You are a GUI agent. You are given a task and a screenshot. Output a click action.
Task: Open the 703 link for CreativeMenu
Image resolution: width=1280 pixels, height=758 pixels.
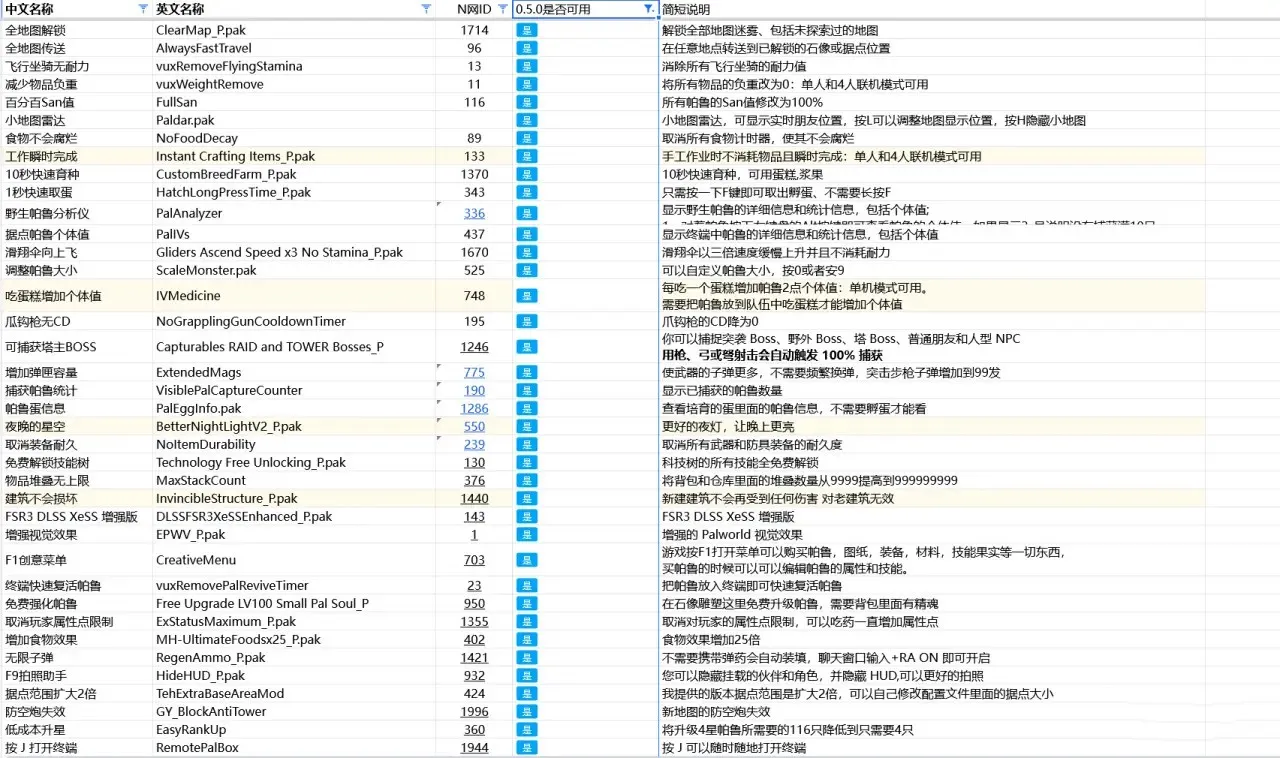(474, 560)
